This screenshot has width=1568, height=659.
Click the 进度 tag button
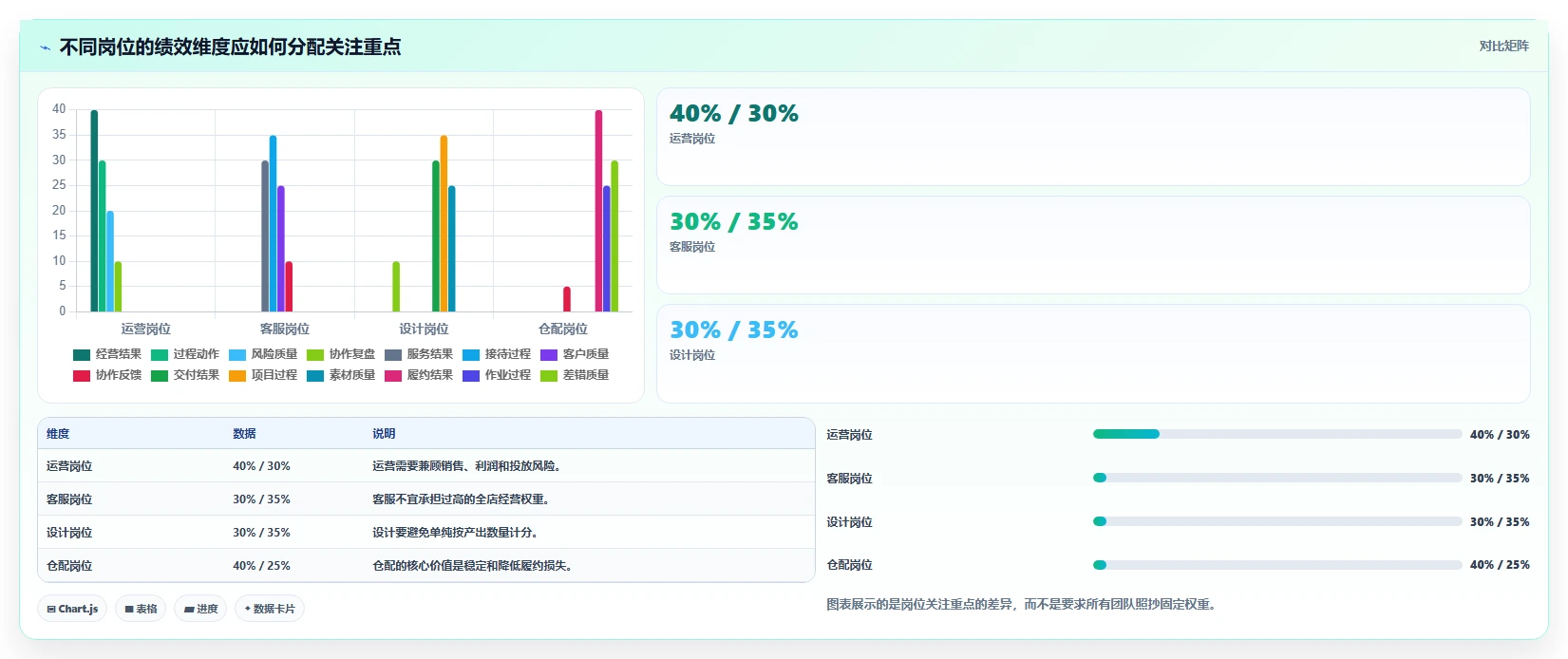coord(200,609)
